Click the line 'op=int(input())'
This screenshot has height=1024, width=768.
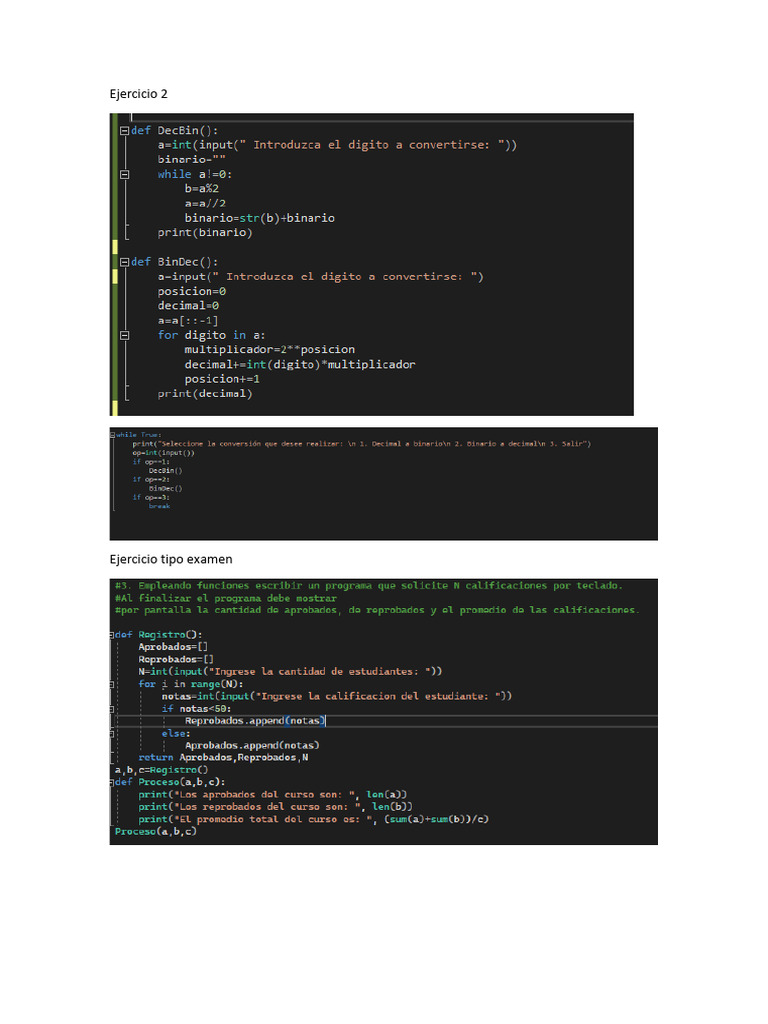click(163, 453)
